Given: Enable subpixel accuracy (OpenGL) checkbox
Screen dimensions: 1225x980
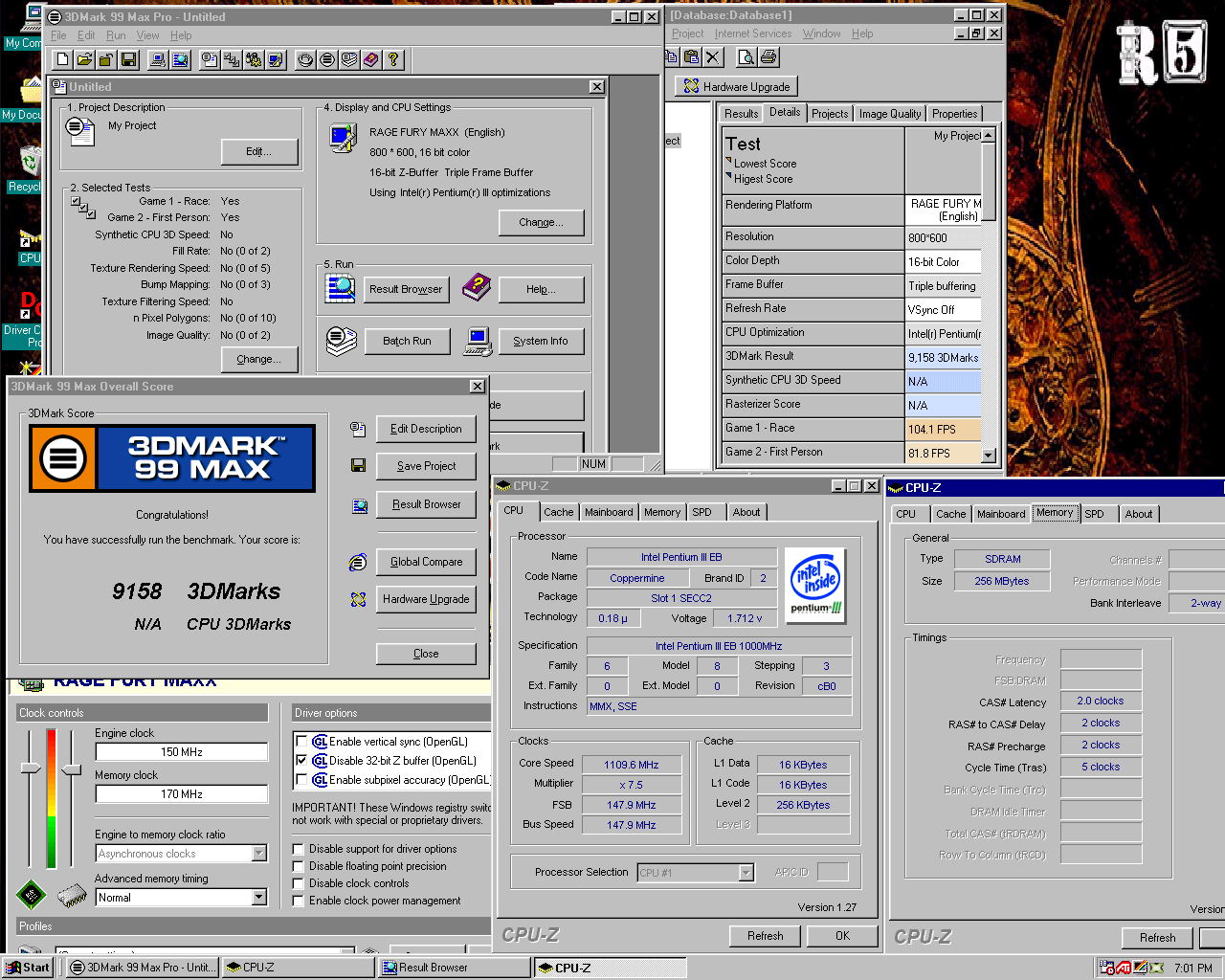Looking at the screenshot, I should click(301, 780).
